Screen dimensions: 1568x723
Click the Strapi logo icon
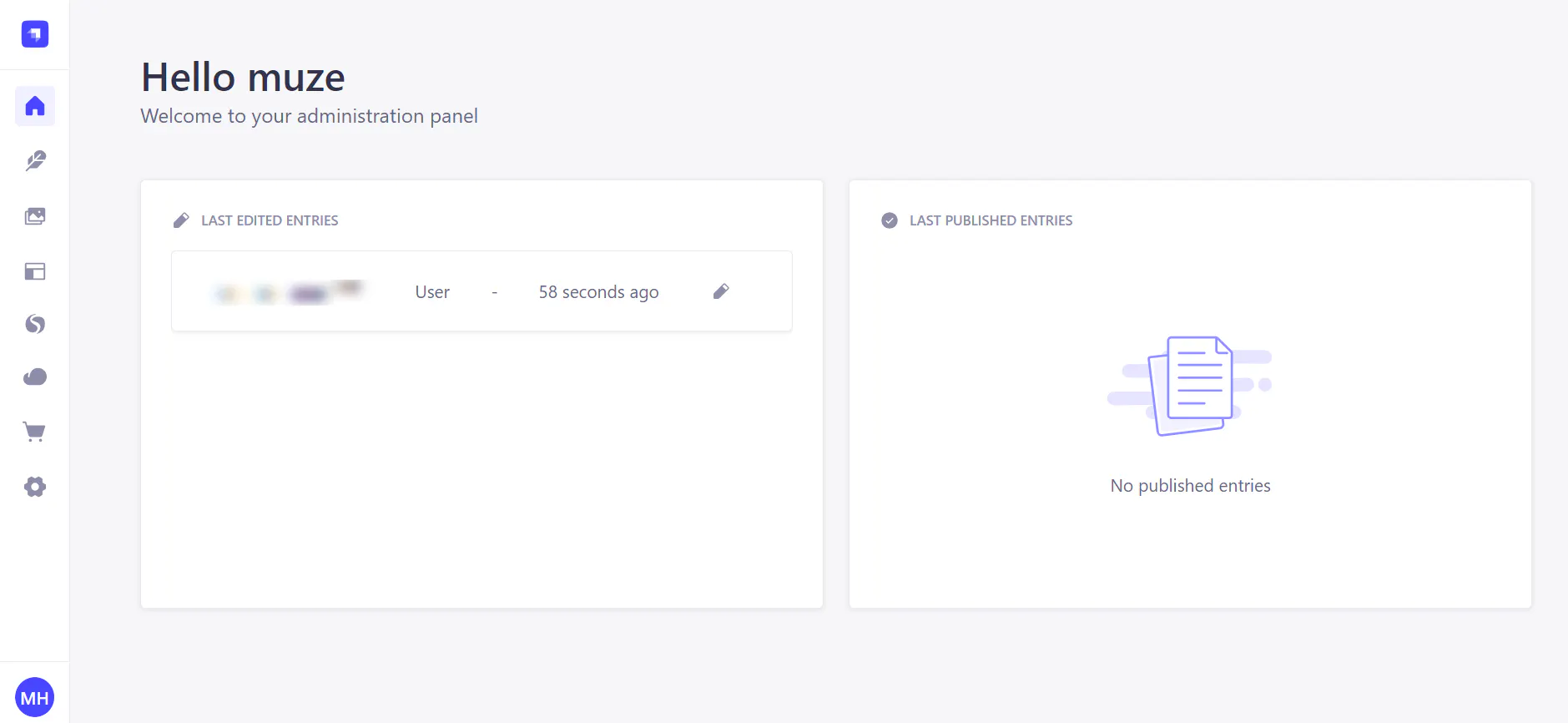click(x=35, y=34)
